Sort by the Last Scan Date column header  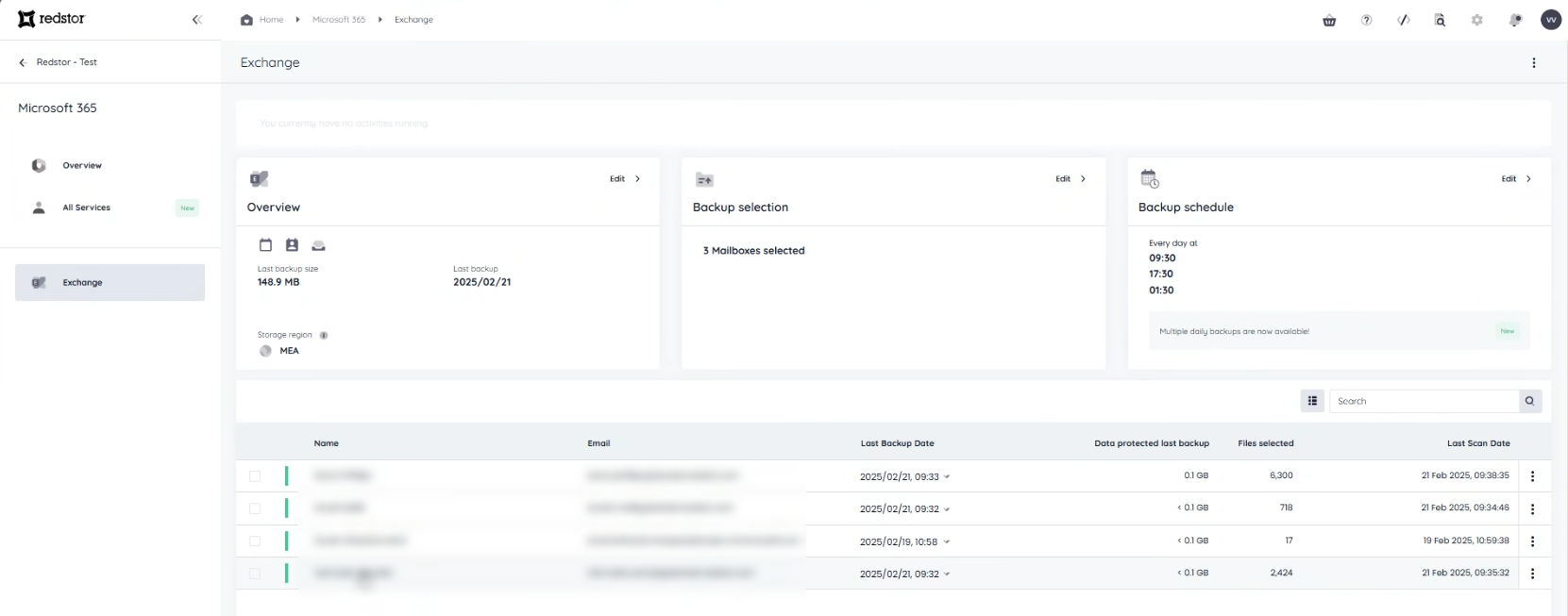tap(1478, 443)
